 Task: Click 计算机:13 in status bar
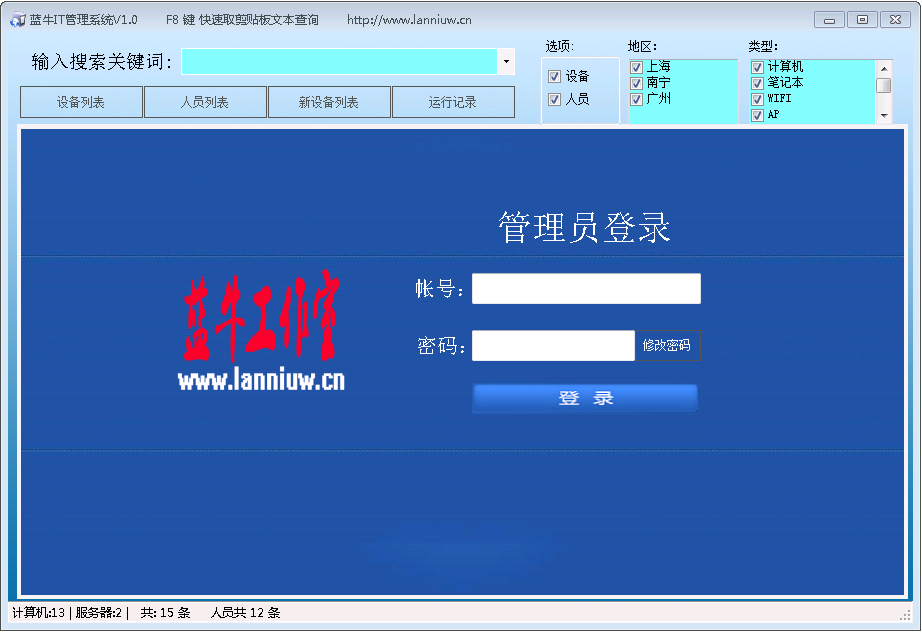39,613
